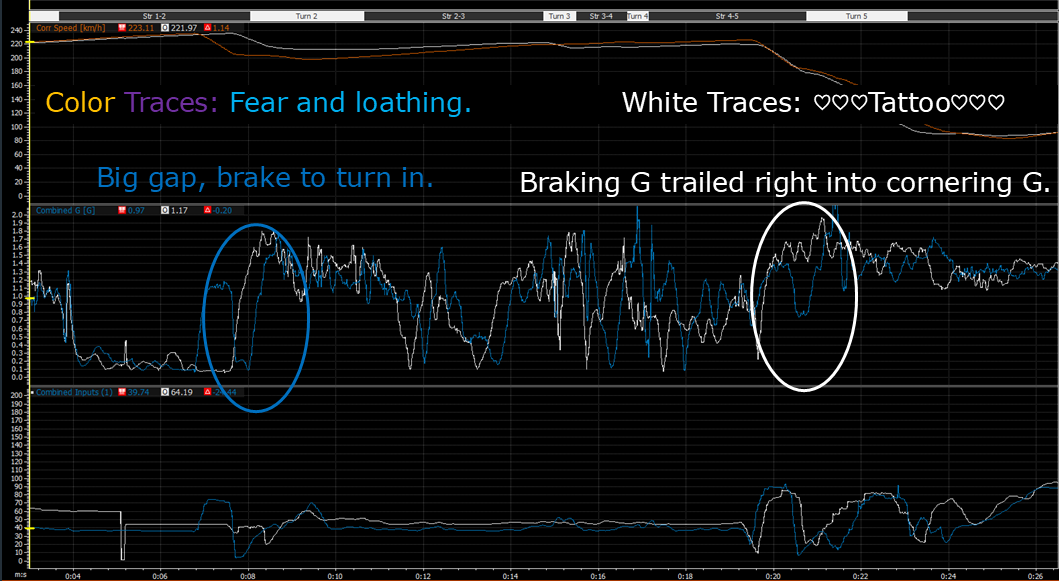The image size is (1059, 581).
Task: Select the Turn 2 track section
Action: coord(307,16)
